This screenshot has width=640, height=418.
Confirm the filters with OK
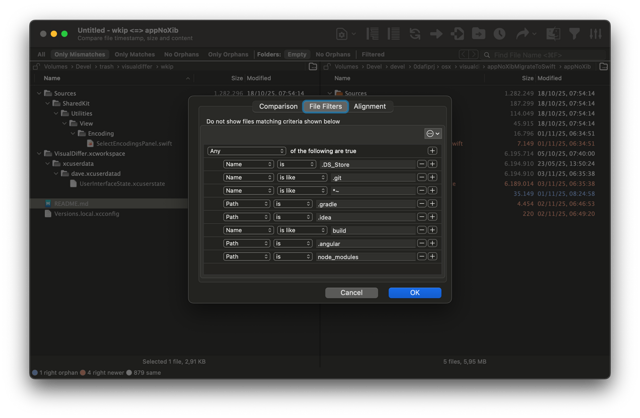[x=415, y=293]
